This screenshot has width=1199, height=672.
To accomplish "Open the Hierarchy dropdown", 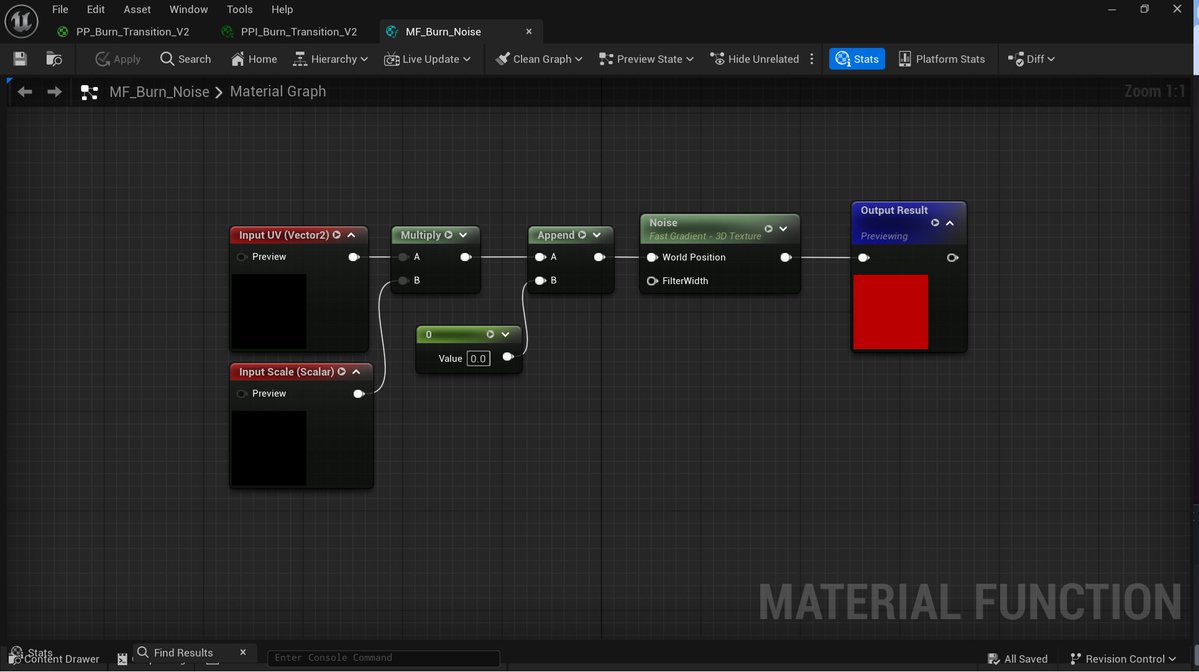I will (330, 59).
